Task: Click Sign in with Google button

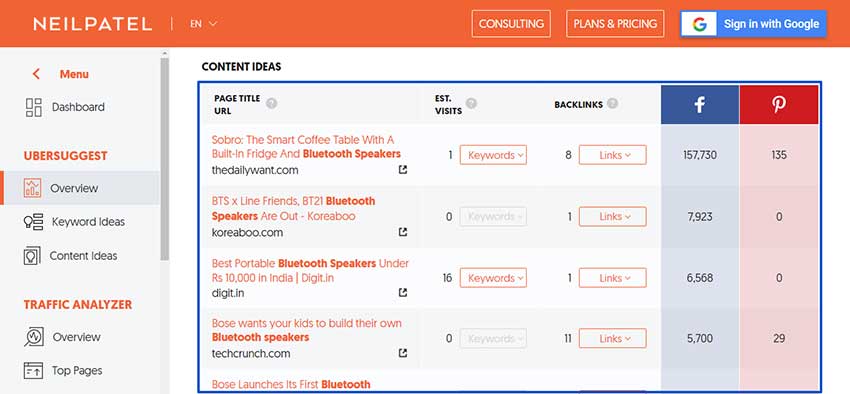Action: pos(754,24)
